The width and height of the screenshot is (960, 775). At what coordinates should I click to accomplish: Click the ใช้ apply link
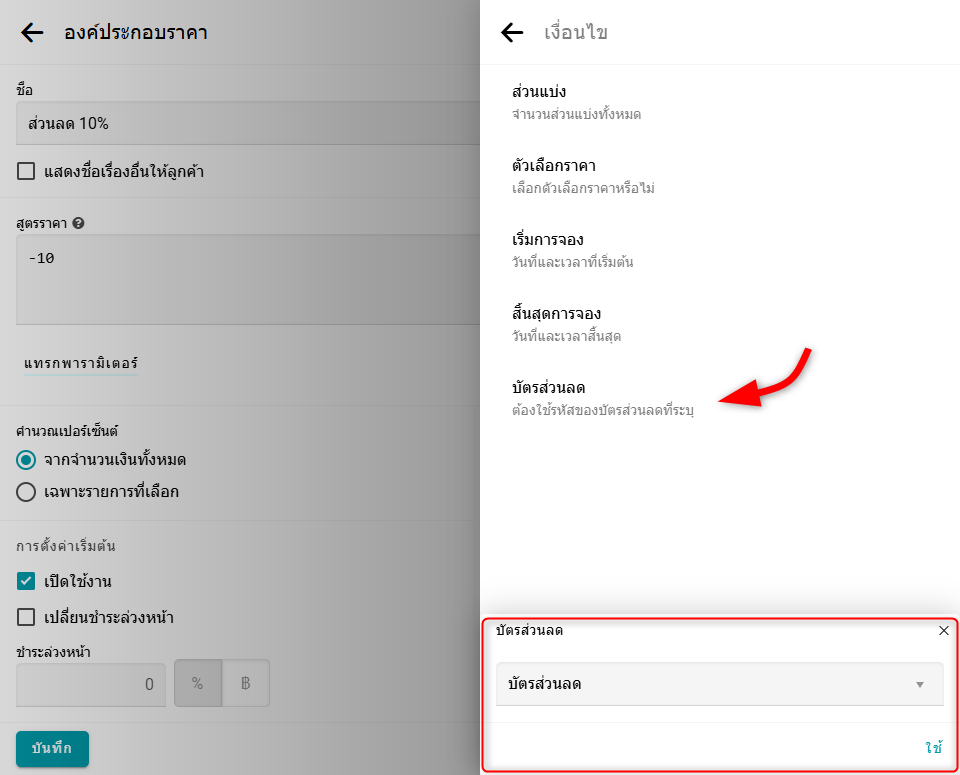933,748
